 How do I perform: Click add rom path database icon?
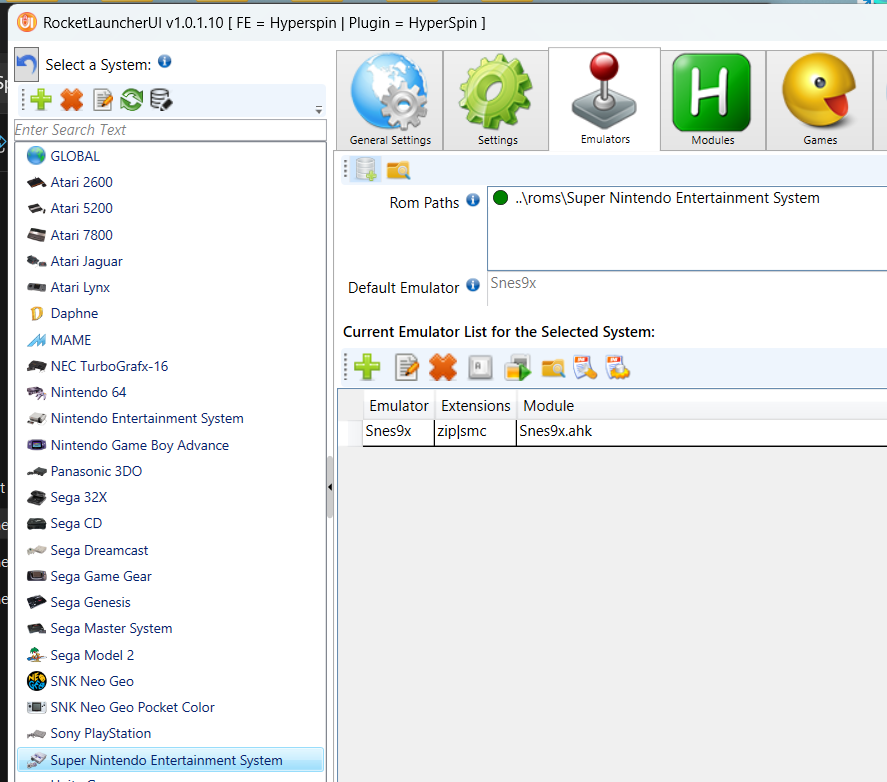pos(365,169)
